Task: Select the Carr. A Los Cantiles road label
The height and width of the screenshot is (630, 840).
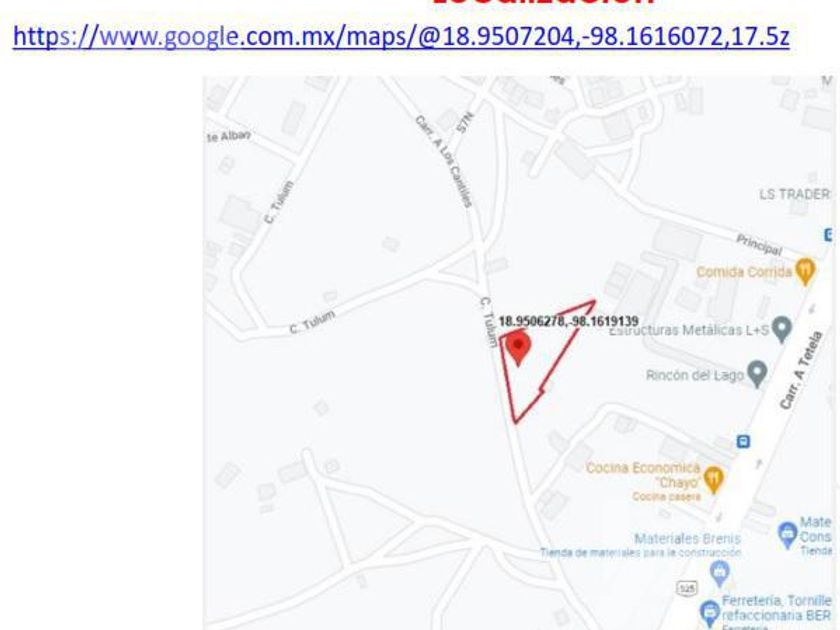Action: [x=444, y=161]
